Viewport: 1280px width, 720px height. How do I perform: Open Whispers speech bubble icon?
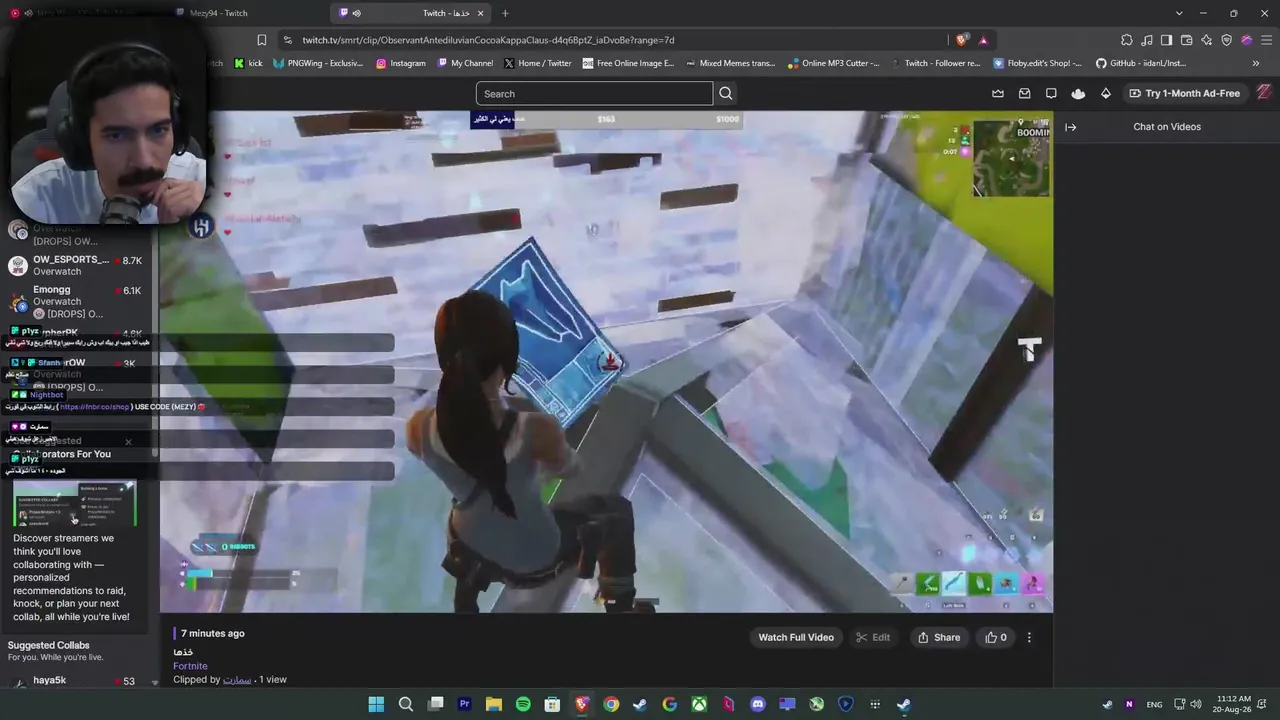(1051, 93)
